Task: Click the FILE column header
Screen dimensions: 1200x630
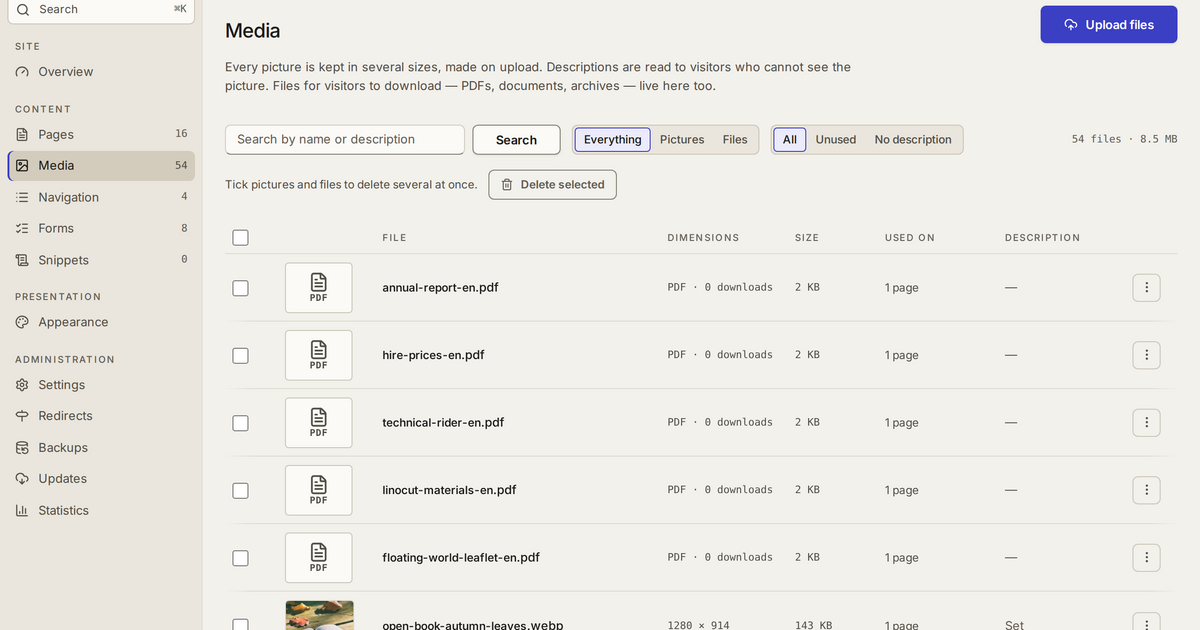Action: [394, 238]
